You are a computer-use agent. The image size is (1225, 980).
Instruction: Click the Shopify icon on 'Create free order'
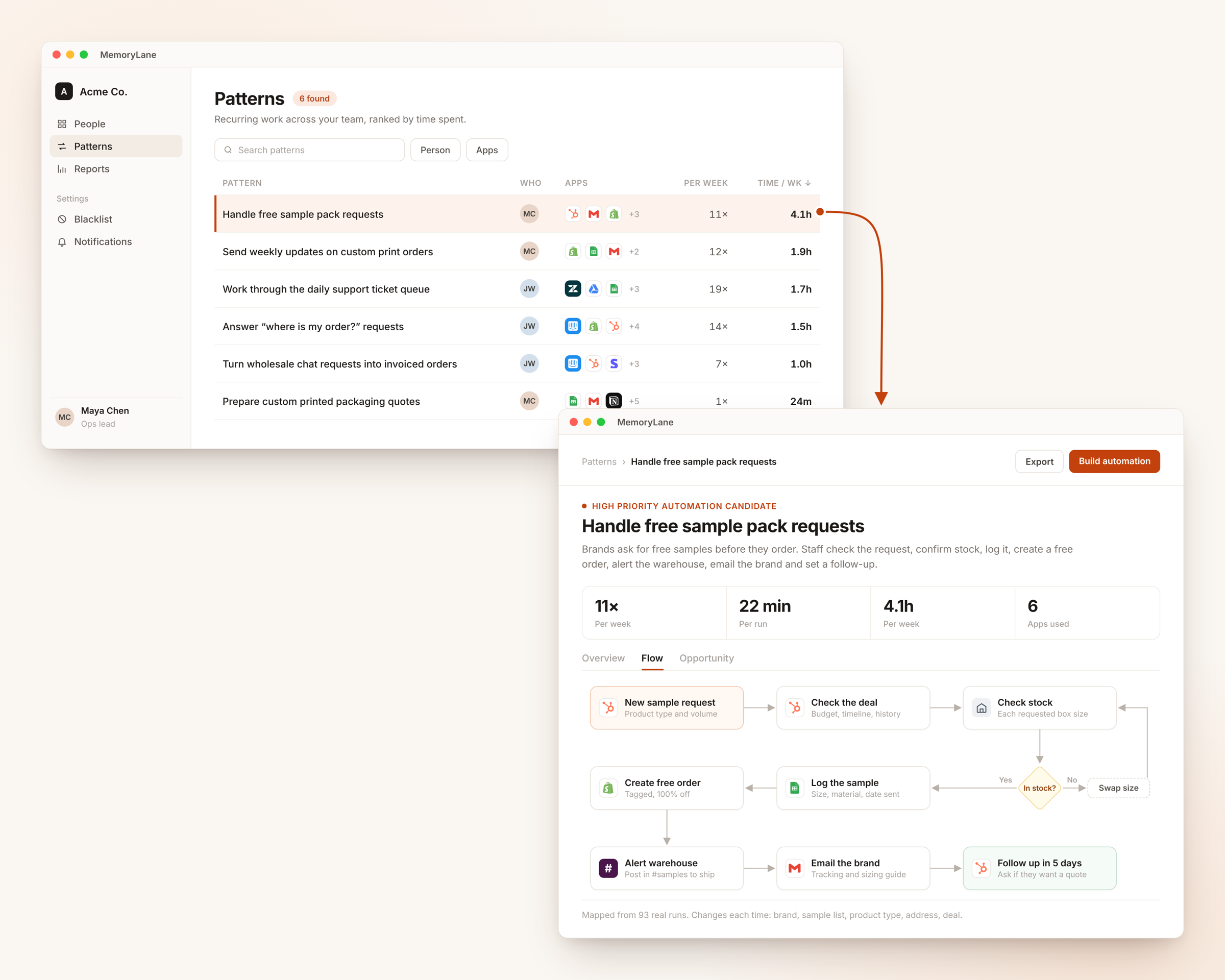click(x=608, y=788)
